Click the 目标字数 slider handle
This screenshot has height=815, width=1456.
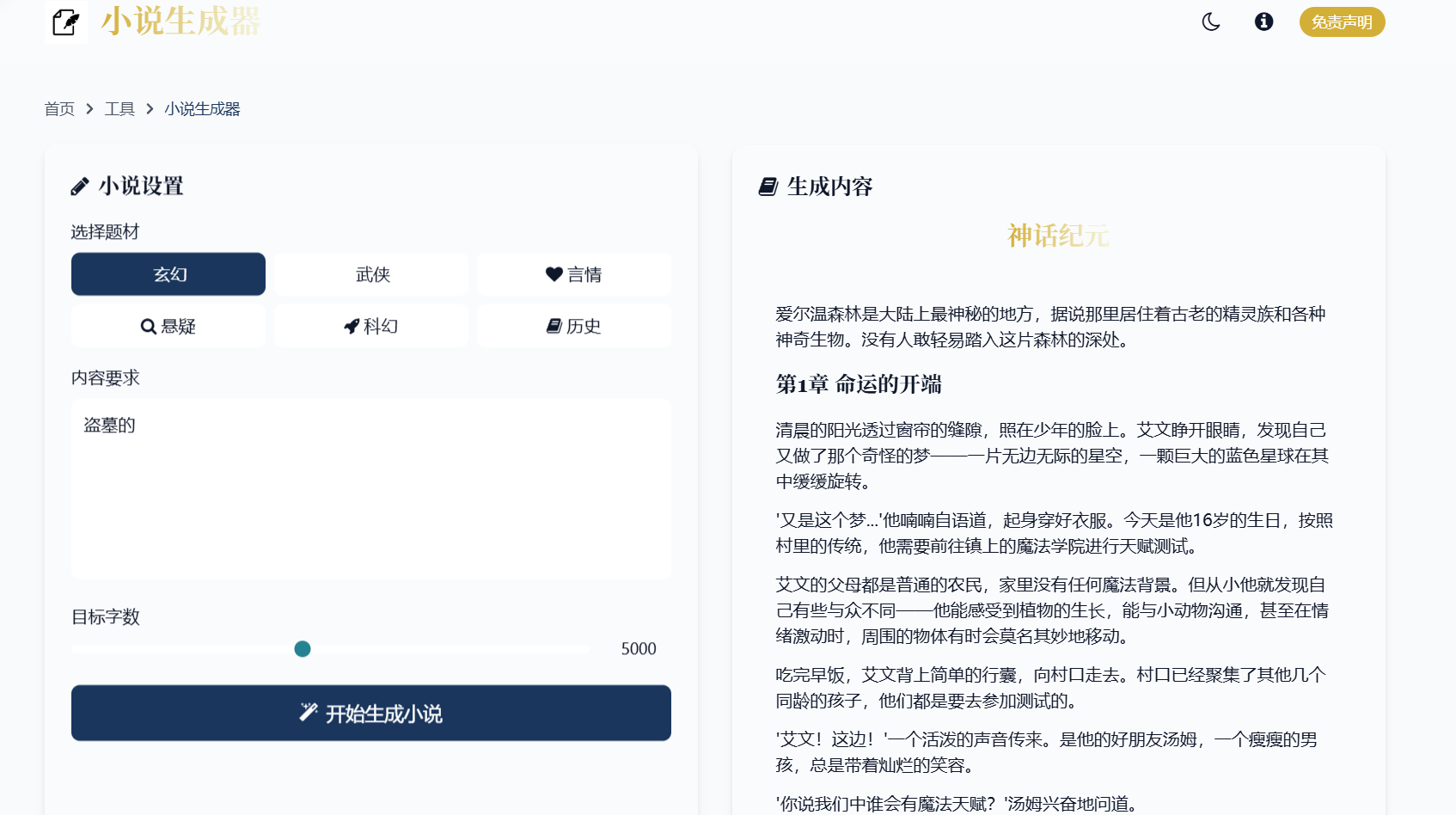pyautogui.click(x=303, y=649)
